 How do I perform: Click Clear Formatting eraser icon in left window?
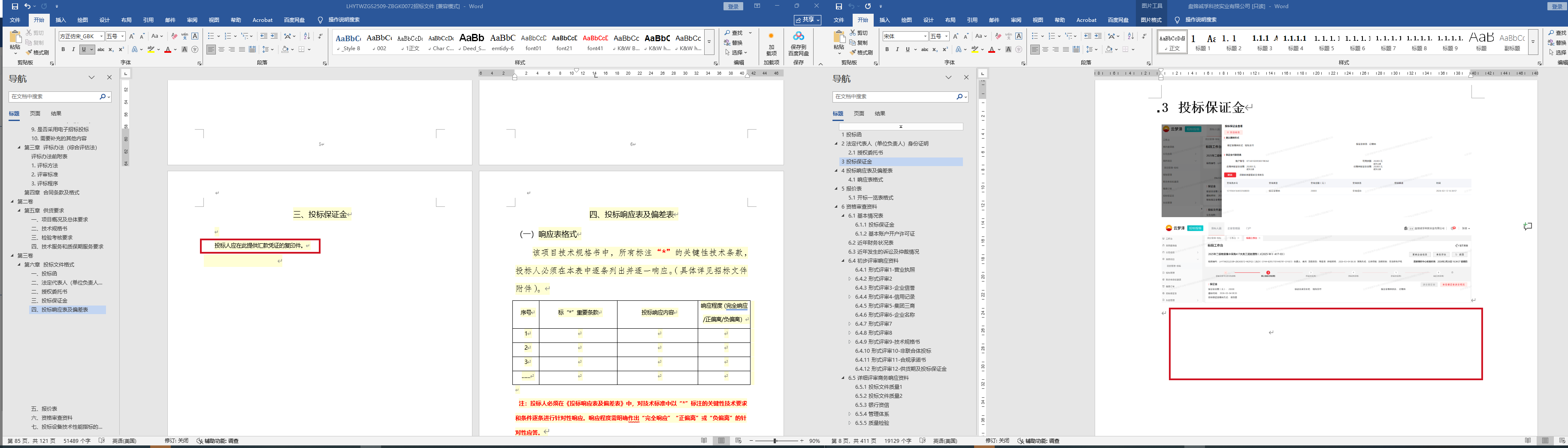174,36
